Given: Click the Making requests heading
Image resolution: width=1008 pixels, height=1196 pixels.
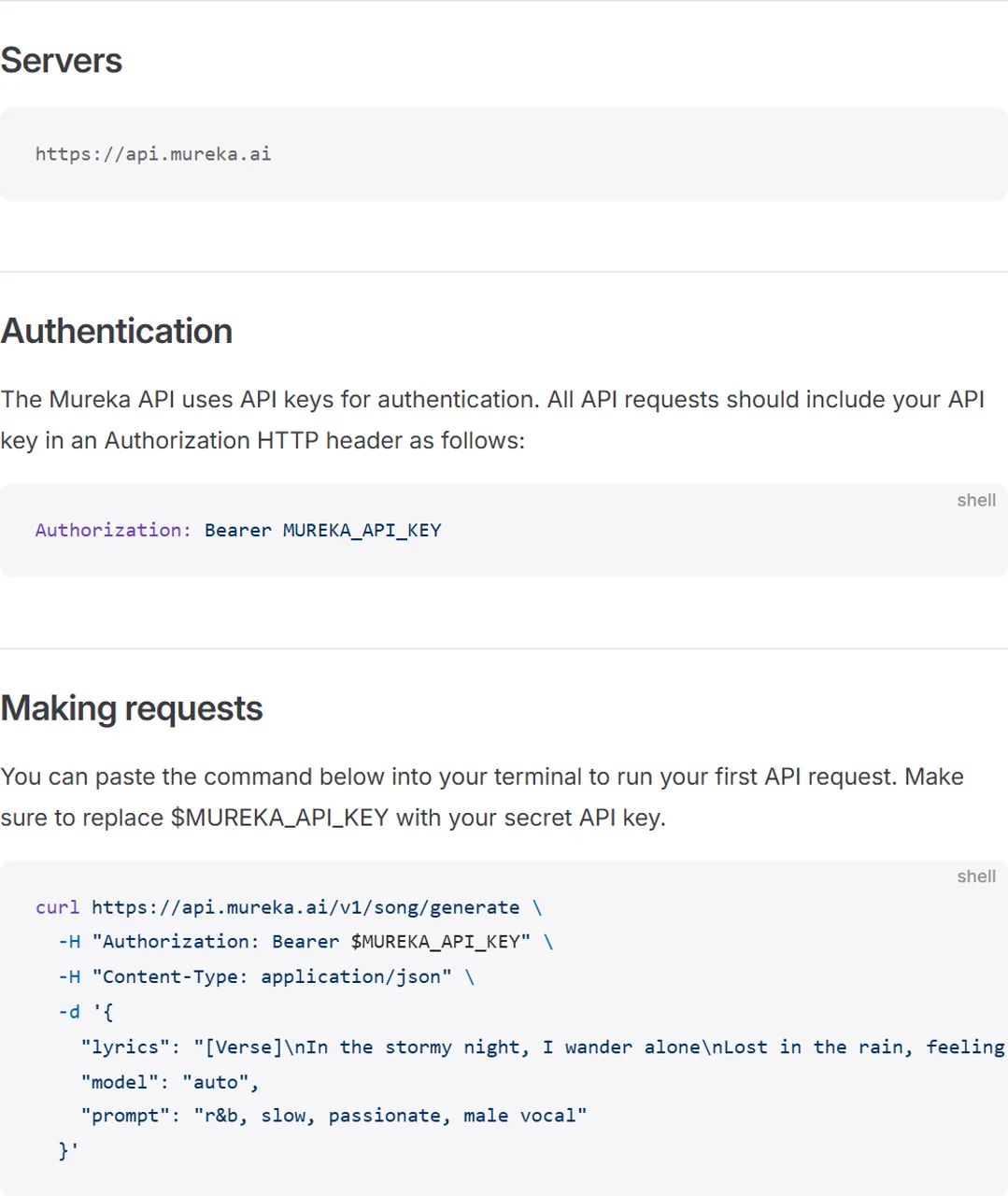Looking at the screenshot, I should click(x=132, y=708).
